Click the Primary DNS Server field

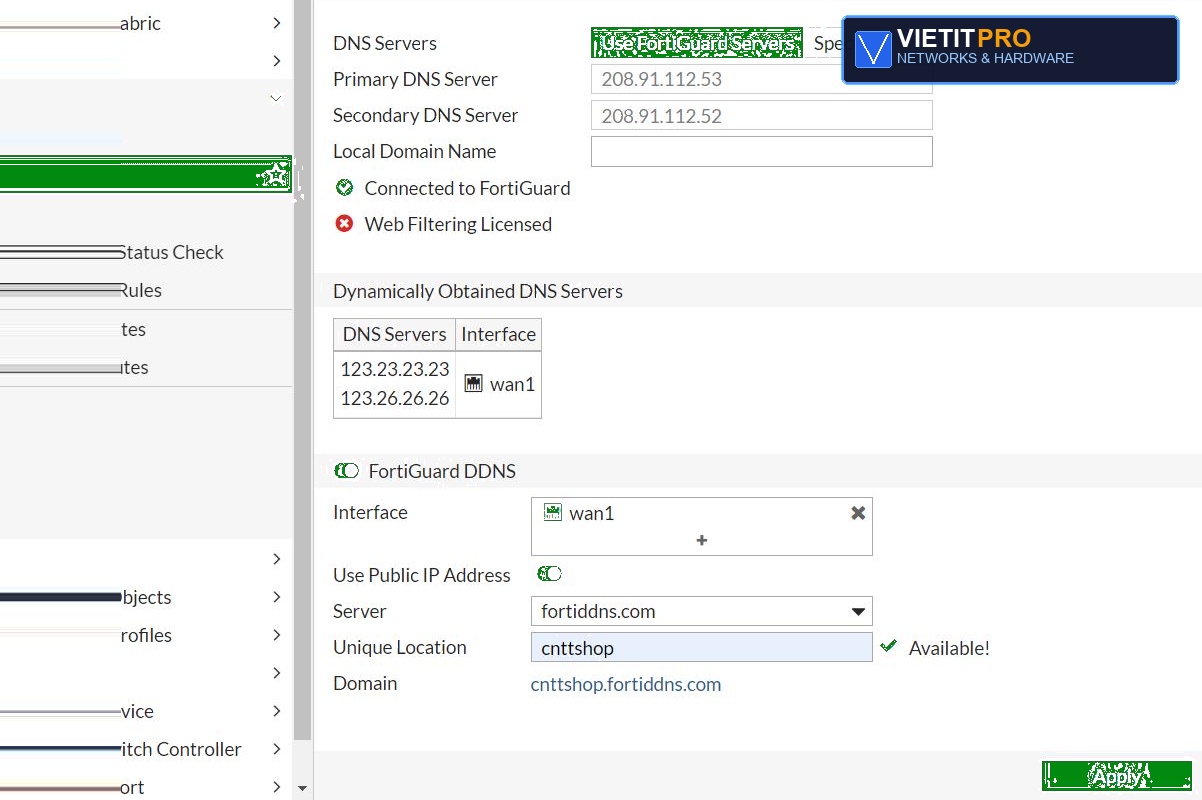[762, 79]
